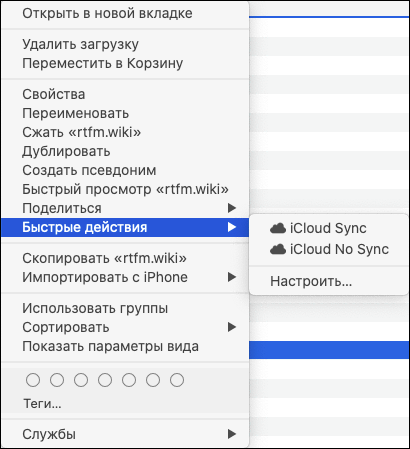
Task: Select the last tag color circle
Action: pyautogui.click(x=177, y=380)
